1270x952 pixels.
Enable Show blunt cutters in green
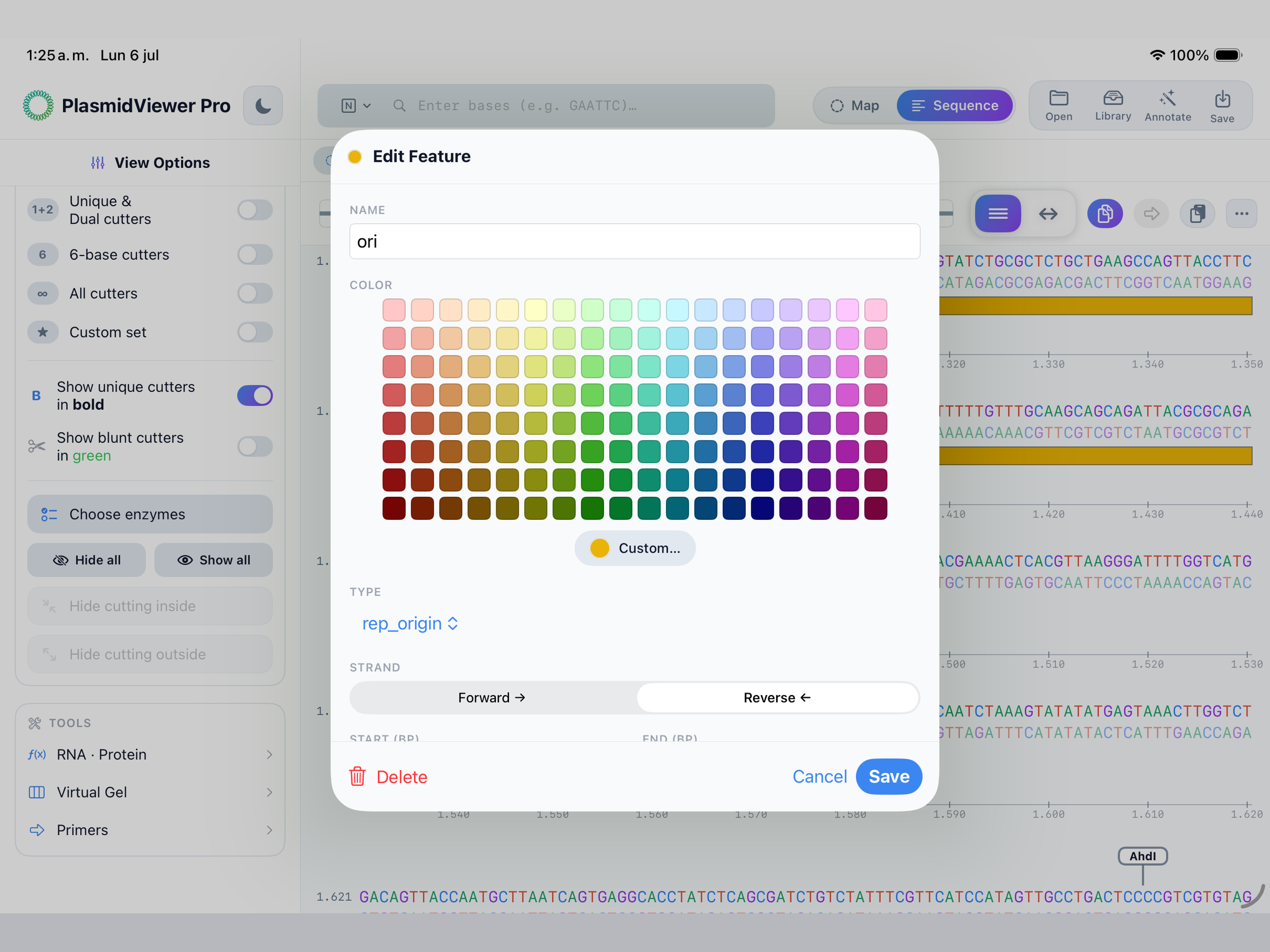pyautogui.click(x=255, y=446)
